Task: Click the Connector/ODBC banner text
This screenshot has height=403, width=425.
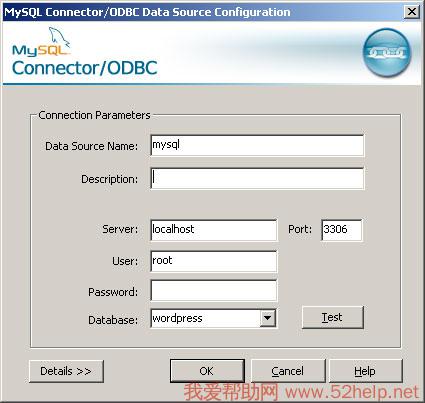Action: (85, 68)
